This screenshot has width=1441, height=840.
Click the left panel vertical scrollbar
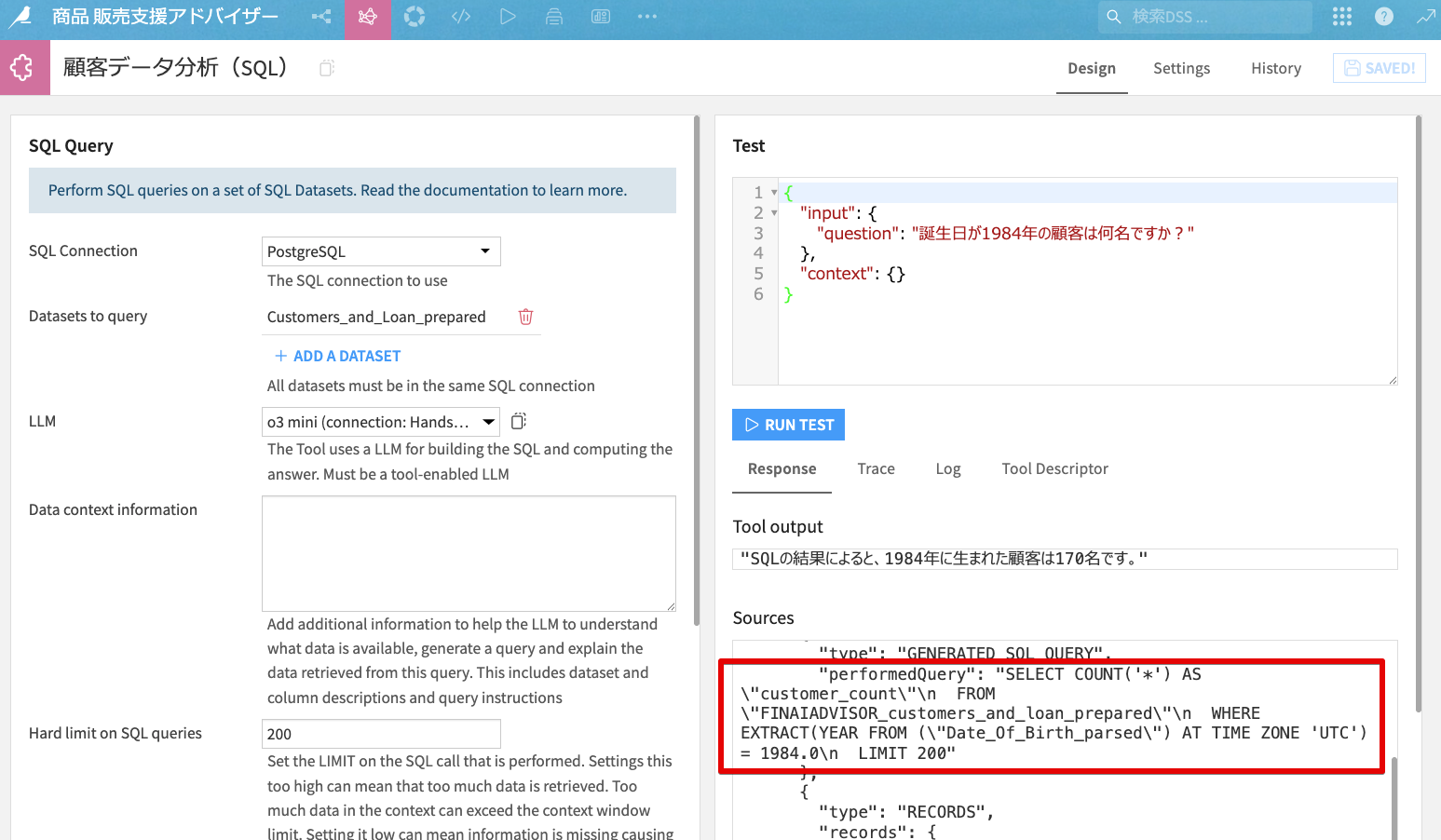click(697, 373)
